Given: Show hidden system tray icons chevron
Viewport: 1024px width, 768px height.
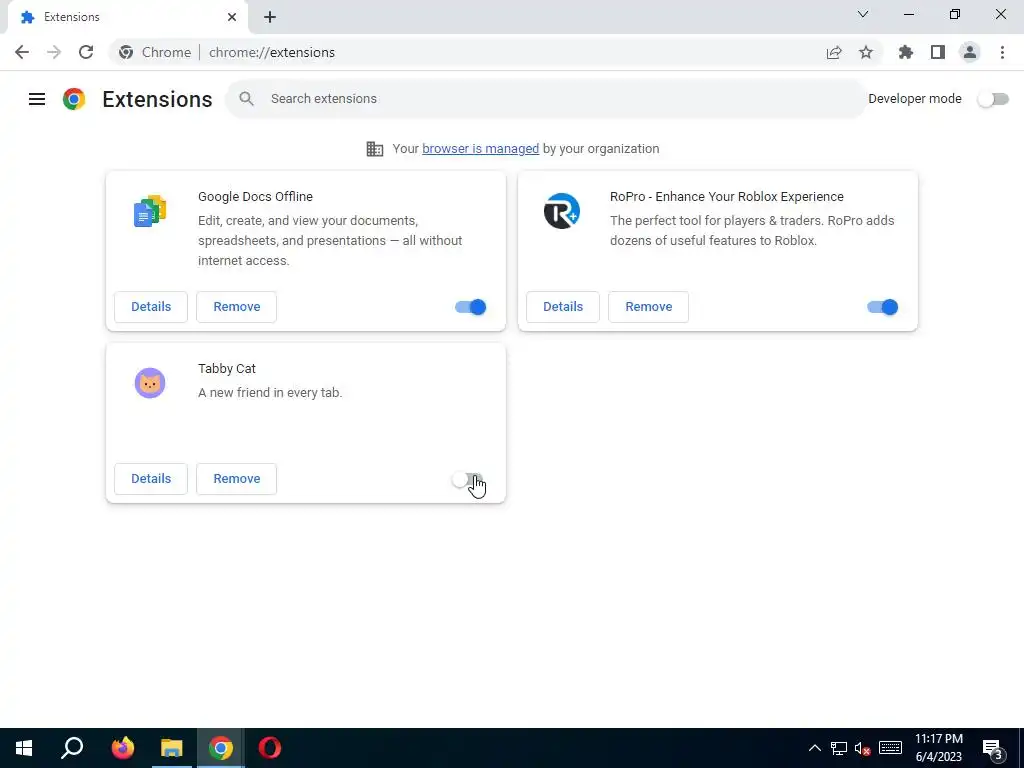Looking at the screenshot, I should 814,748.
